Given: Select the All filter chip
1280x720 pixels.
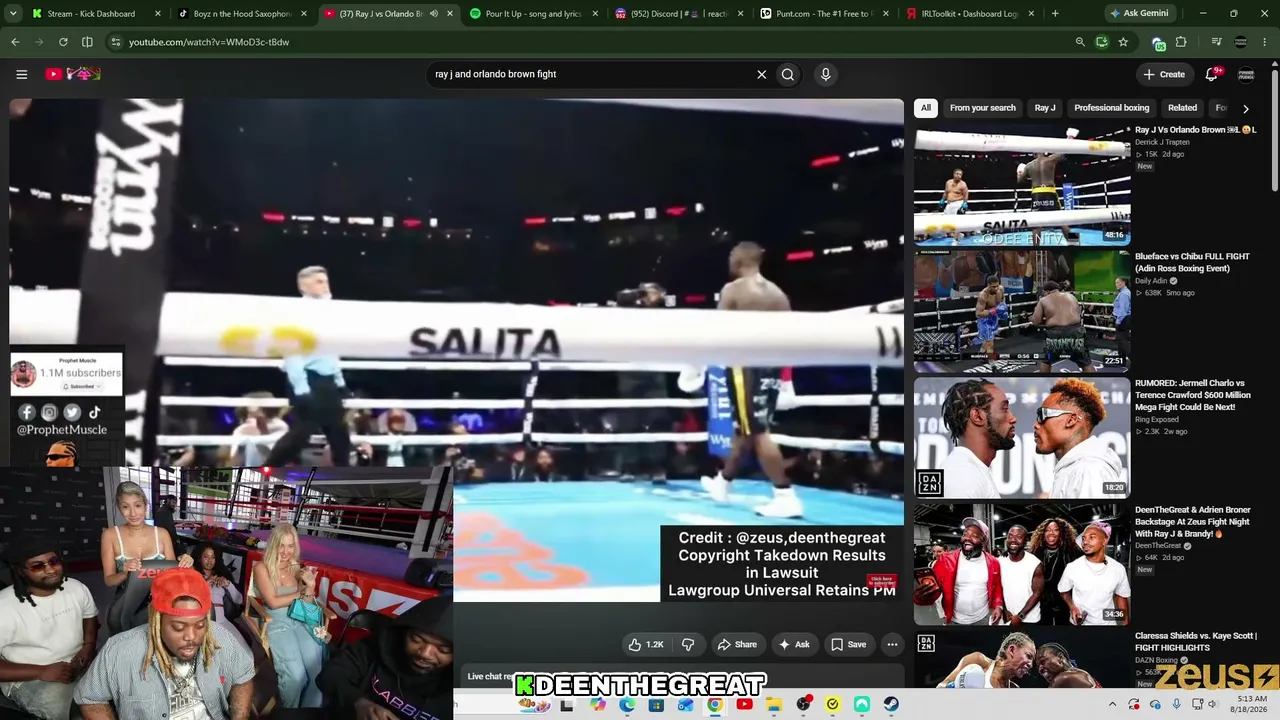Looking at the screenshot, I should 926,108.
